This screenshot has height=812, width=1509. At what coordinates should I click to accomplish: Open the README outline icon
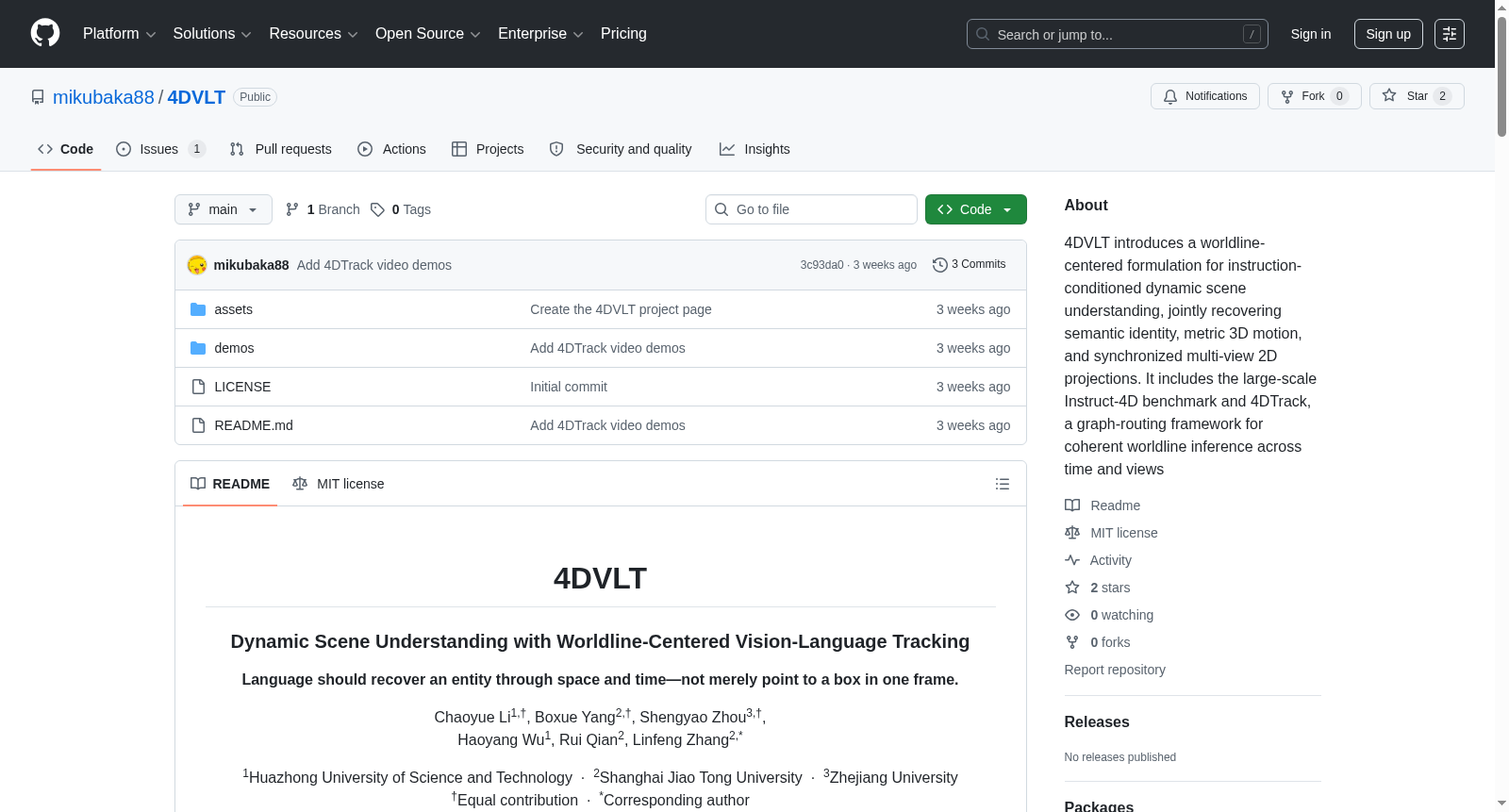pyautogui.click(x=1003, y=484)
